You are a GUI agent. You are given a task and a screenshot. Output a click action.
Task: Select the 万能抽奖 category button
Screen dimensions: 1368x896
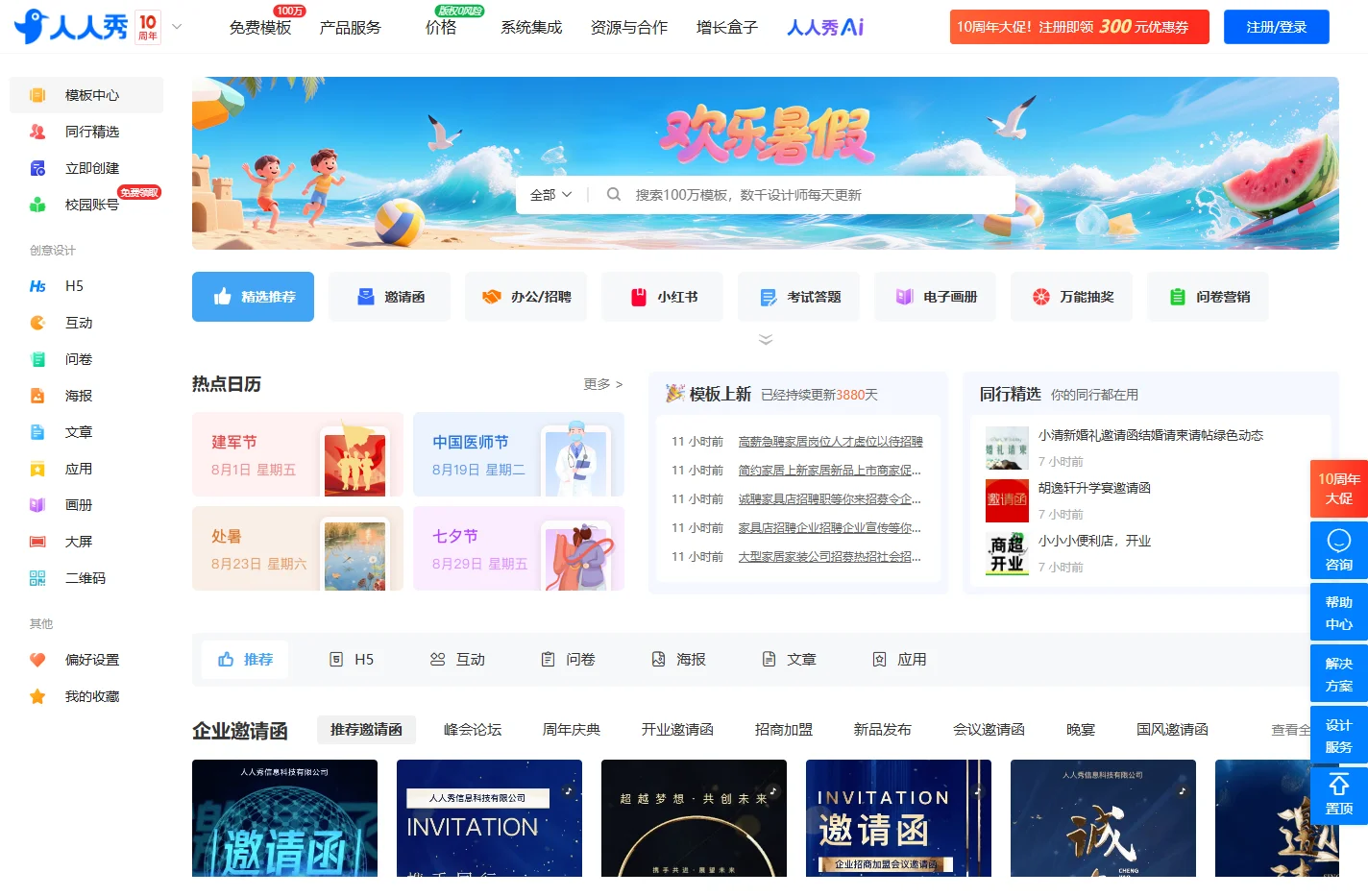tap(1071, 297)
